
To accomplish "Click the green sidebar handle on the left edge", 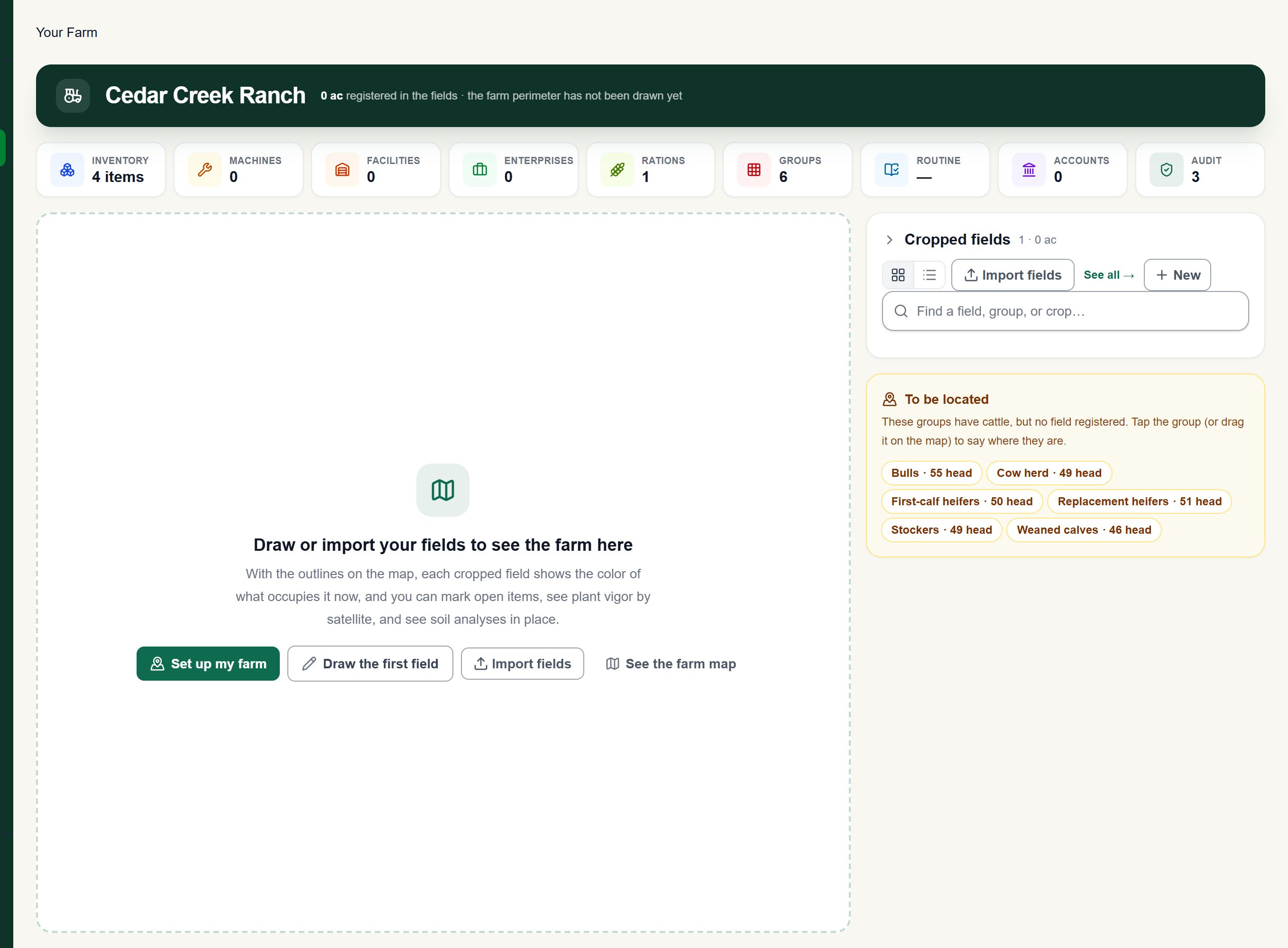I will (x=3, y=148).
